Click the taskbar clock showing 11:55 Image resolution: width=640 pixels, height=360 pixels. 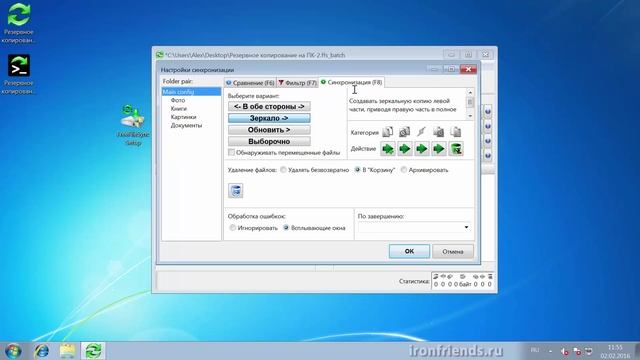pyautogui.click(x=615, y=351)
